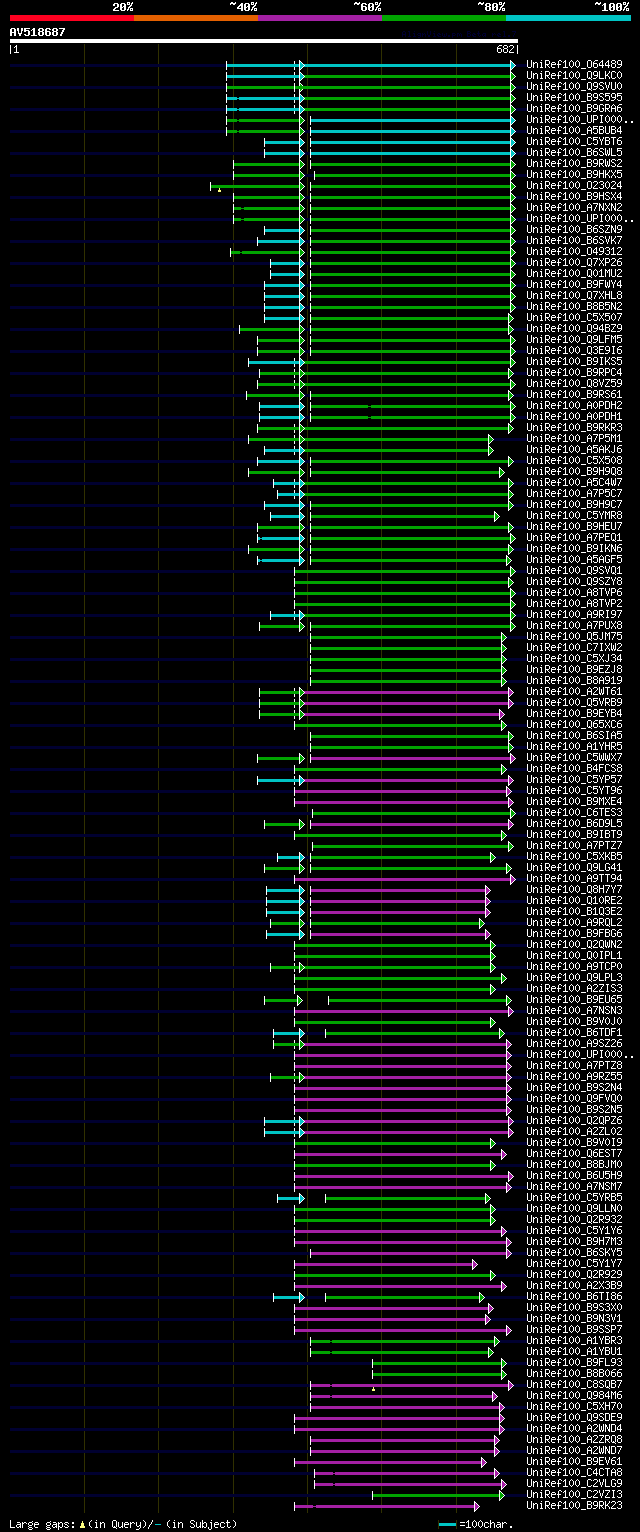The width and height of the screenshot is (640, 1532).
Task: Open hit UniRef100_A9SZ26
Action: pos(574,1043)
